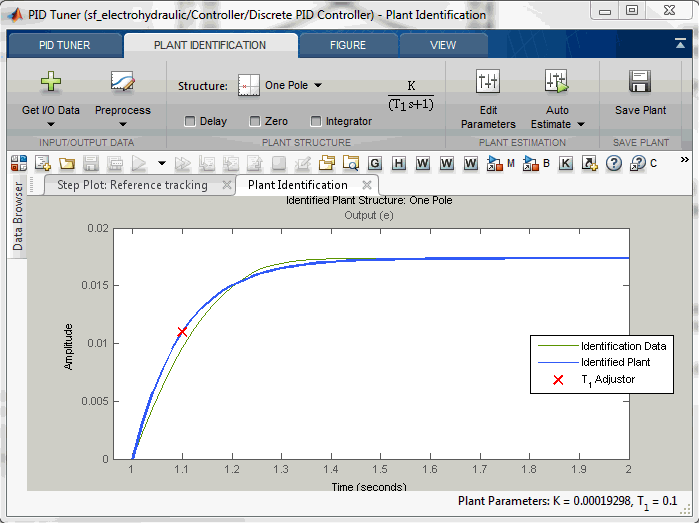Switch to the PID TUNER tab
The width and height of the screenshot is (699, 523).
66,45
